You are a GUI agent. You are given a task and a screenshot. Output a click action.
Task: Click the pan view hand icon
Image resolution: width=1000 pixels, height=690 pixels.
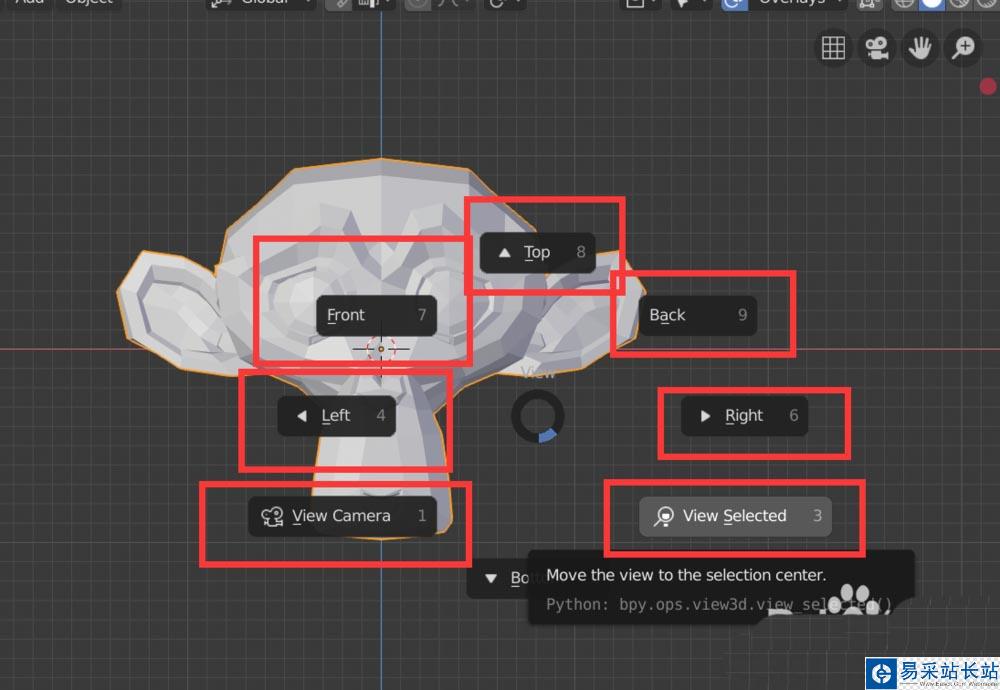click(x=920, y=48)
